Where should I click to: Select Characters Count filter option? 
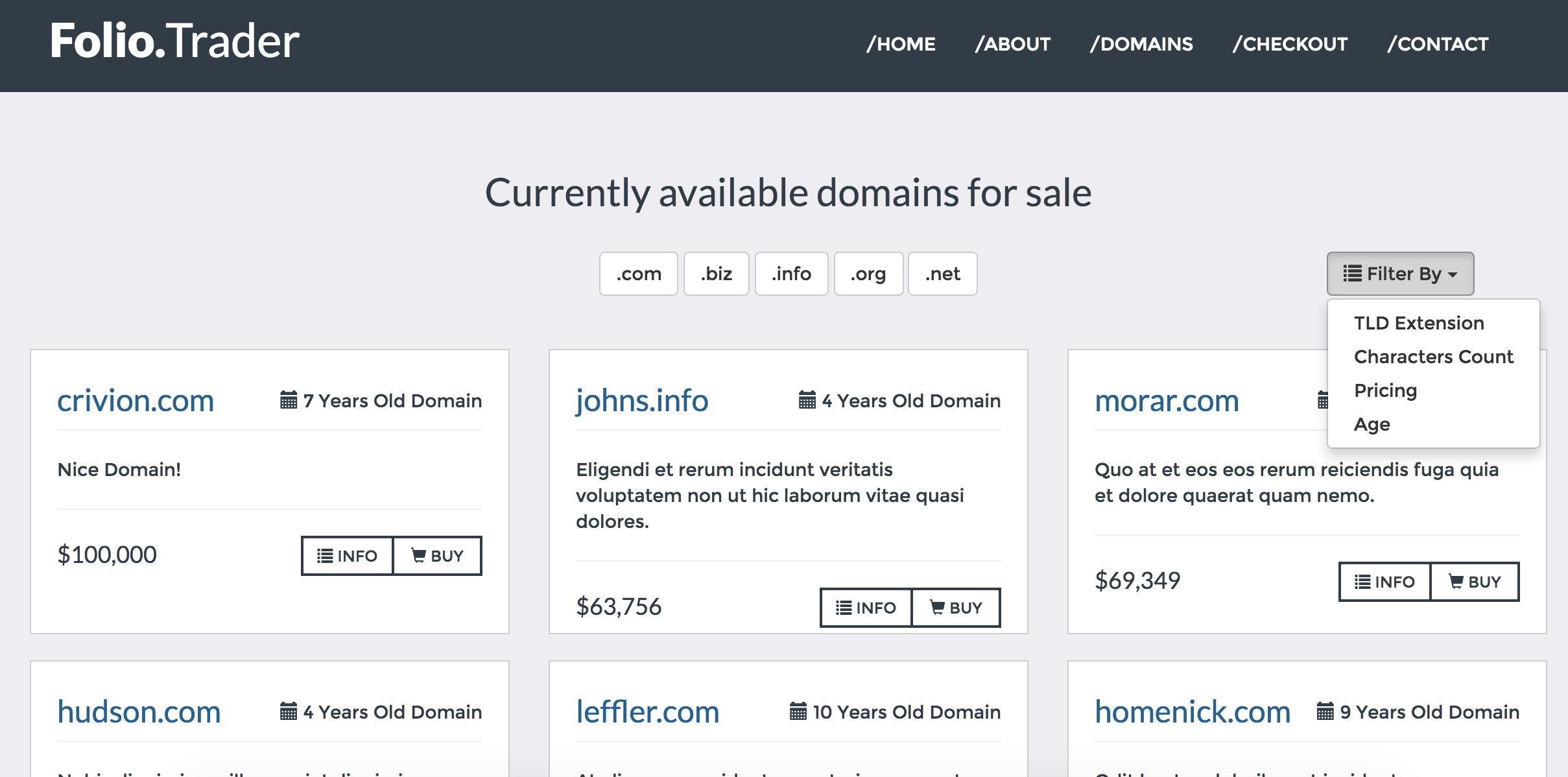pos(1433,357)
